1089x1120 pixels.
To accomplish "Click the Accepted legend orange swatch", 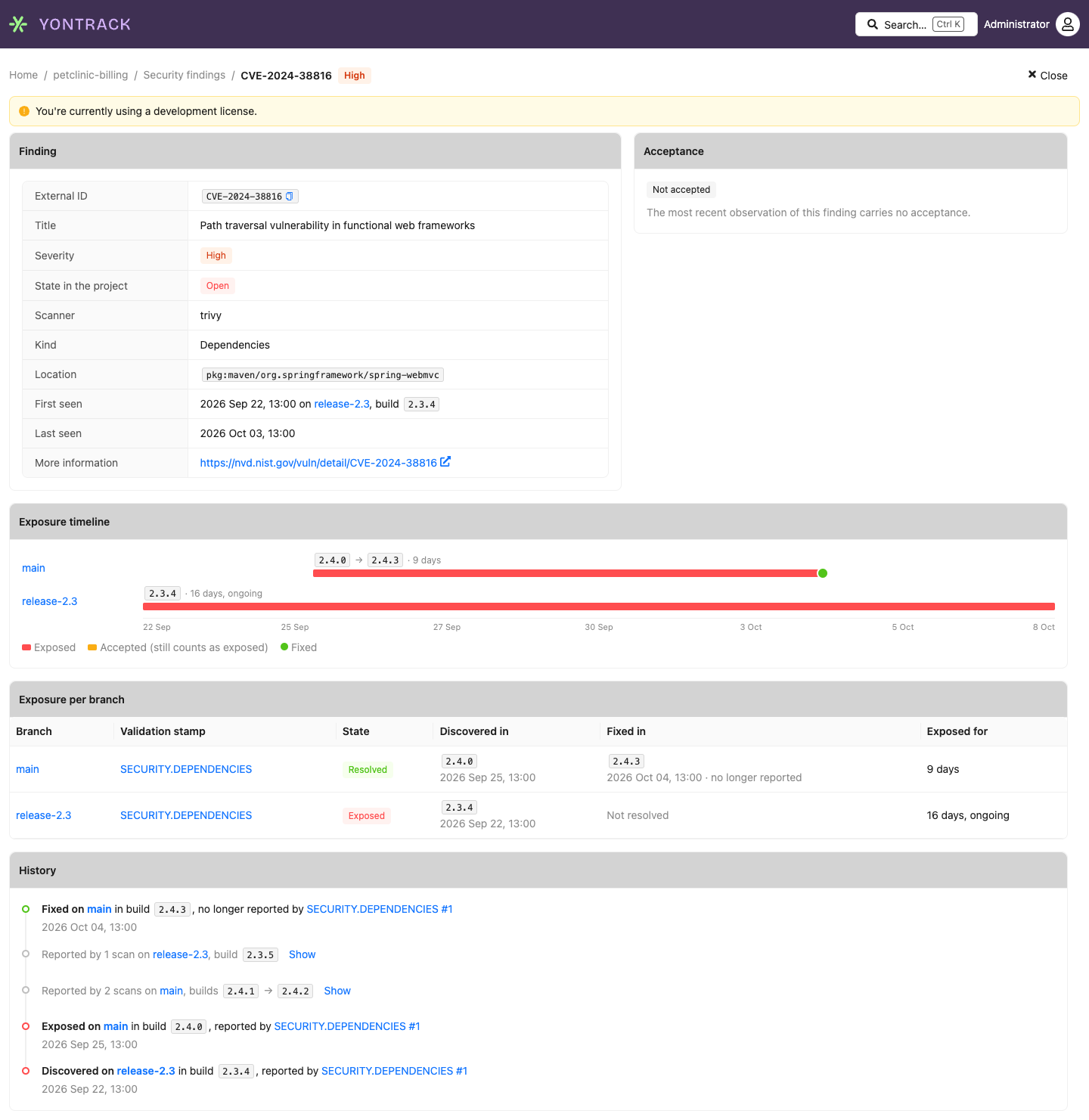I will [92, 647].
